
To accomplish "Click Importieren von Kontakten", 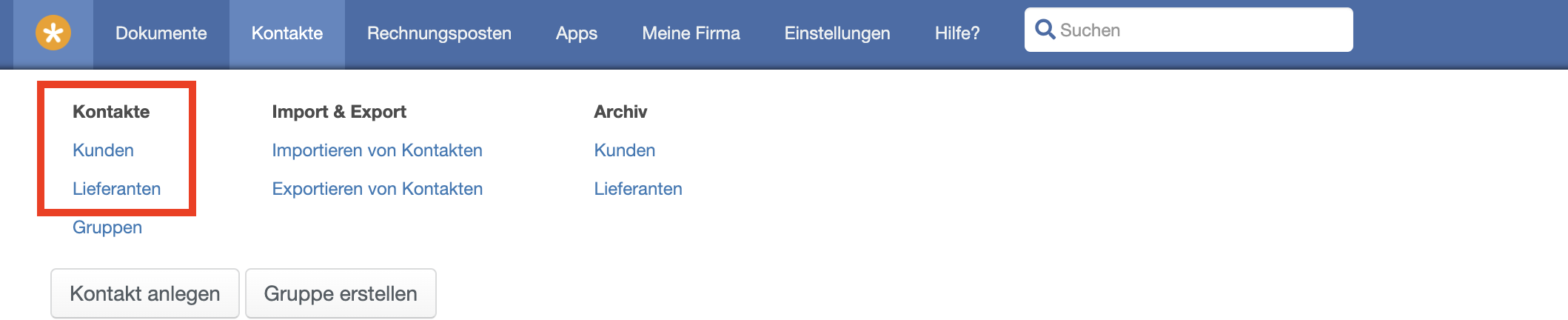I will point(377,150).
